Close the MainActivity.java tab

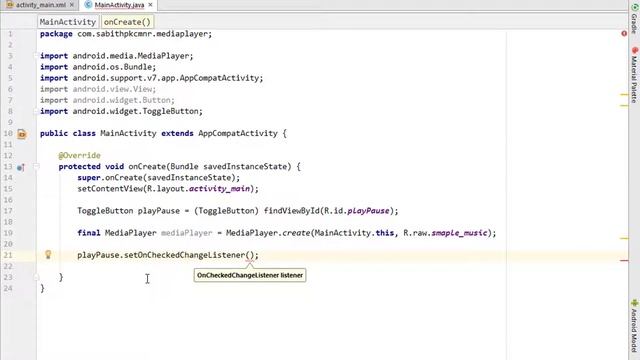tap(150, 5)
